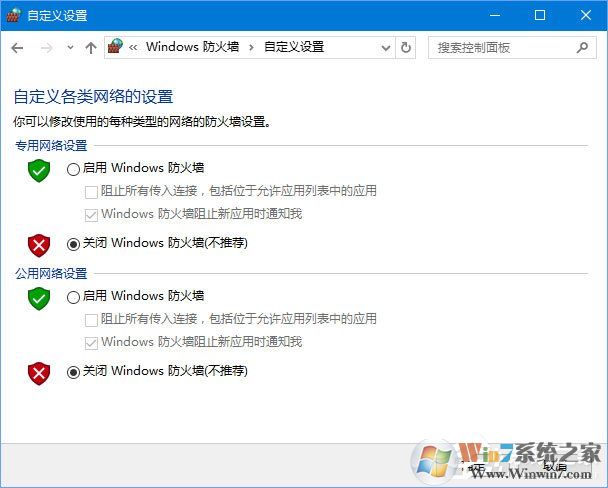Screen dimensions: 608x488
Task: Toggle notify checkbox under private network
Action: click(91, 215)
